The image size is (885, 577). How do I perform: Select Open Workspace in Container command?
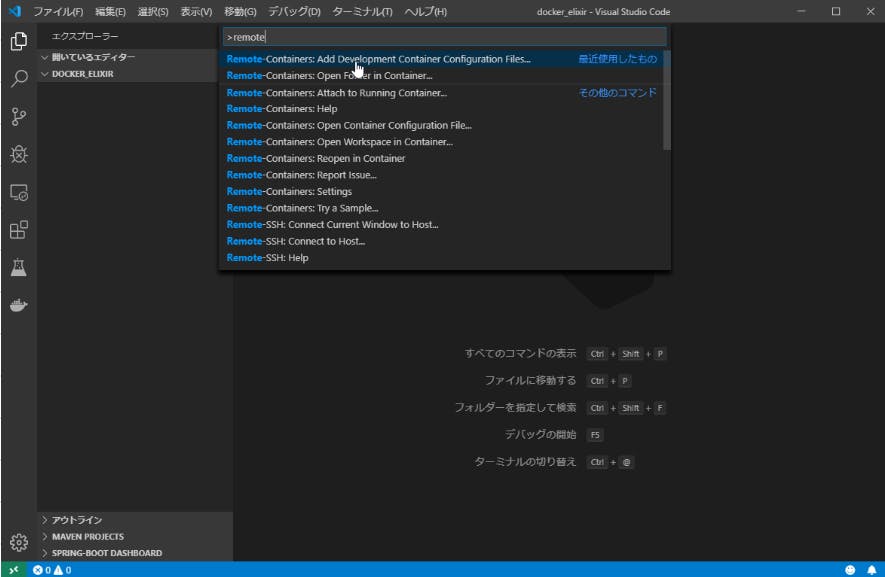(x=441, y=142)
